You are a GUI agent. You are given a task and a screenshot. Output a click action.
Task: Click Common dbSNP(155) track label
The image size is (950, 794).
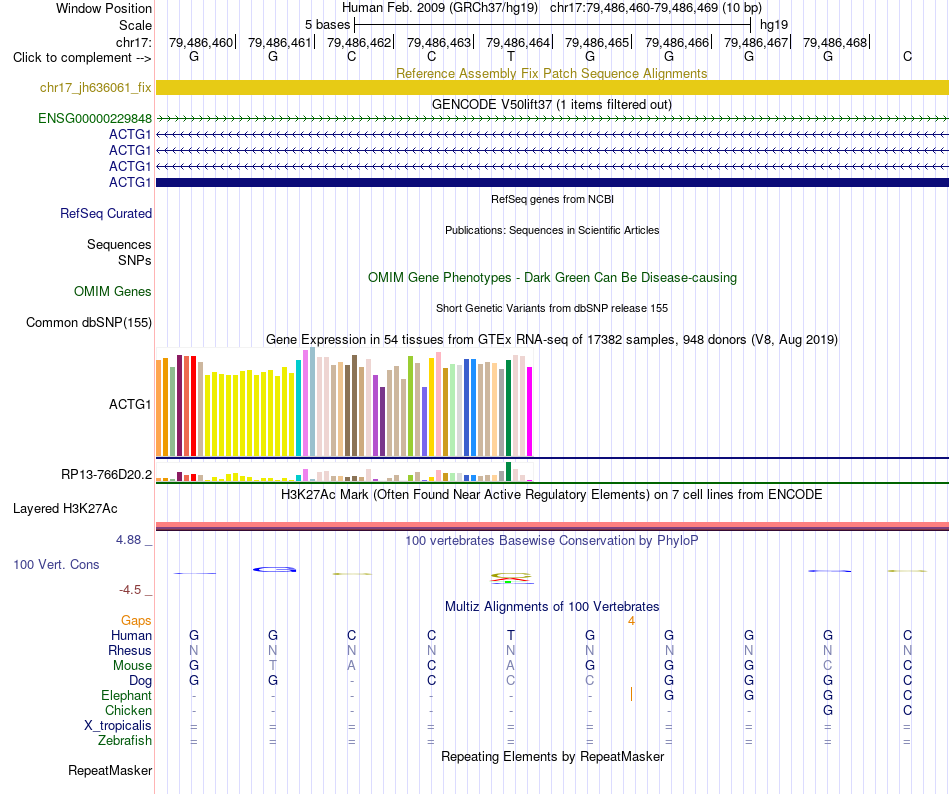[x=89, y=322]
